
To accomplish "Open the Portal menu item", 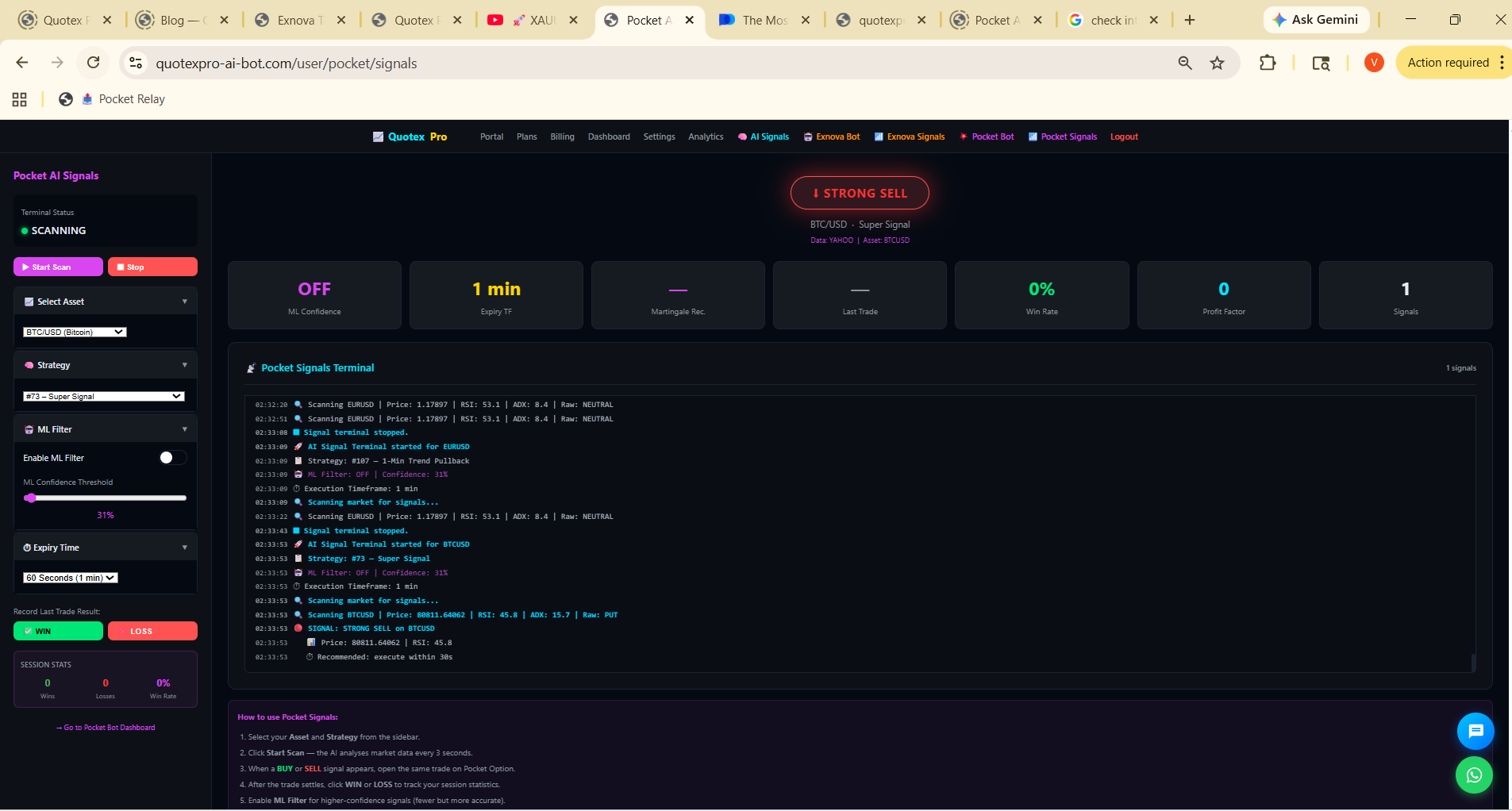I will pyautogui.click(x=491, y=136).
